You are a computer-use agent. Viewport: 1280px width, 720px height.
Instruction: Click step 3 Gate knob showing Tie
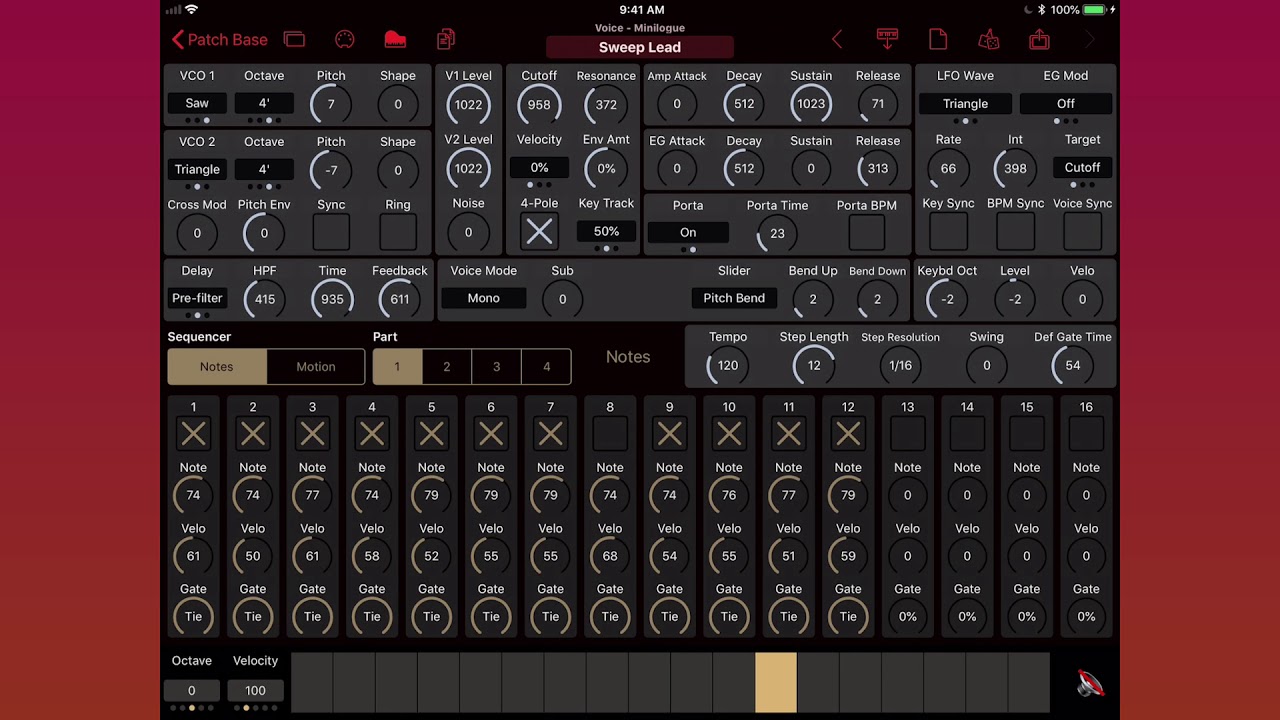(312, 617)
